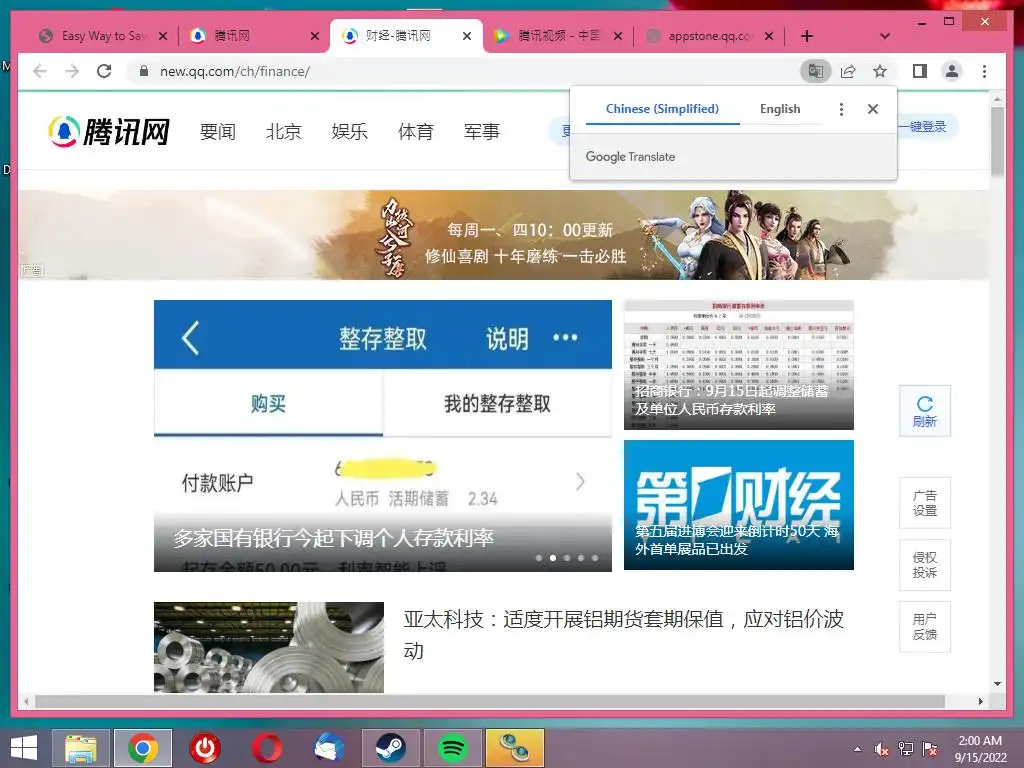Reload the current page
Screen dimensions: 1024x768
[x=104, y=71]
